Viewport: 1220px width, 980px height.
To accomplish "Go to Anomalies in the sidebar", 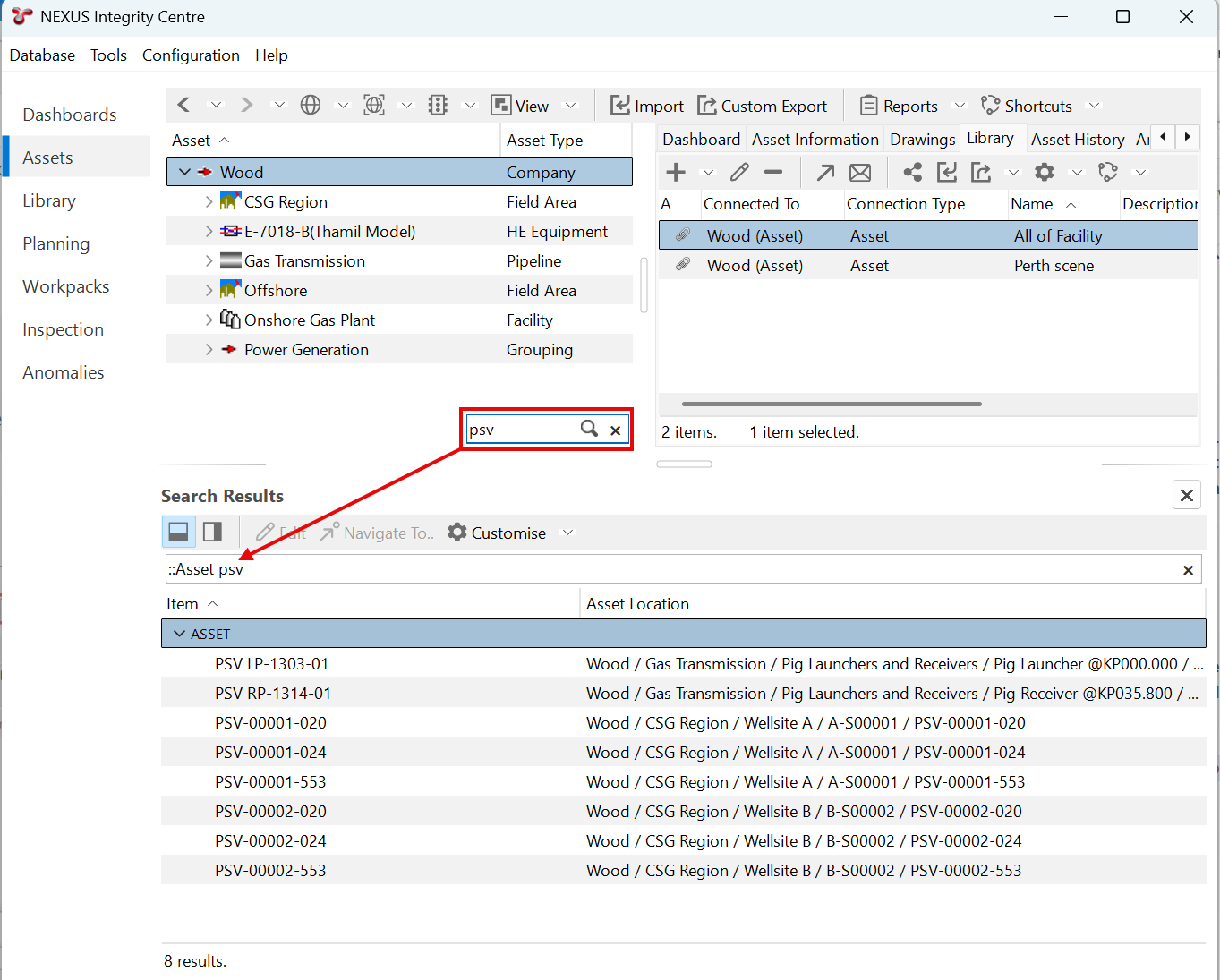I will point(64,372).
